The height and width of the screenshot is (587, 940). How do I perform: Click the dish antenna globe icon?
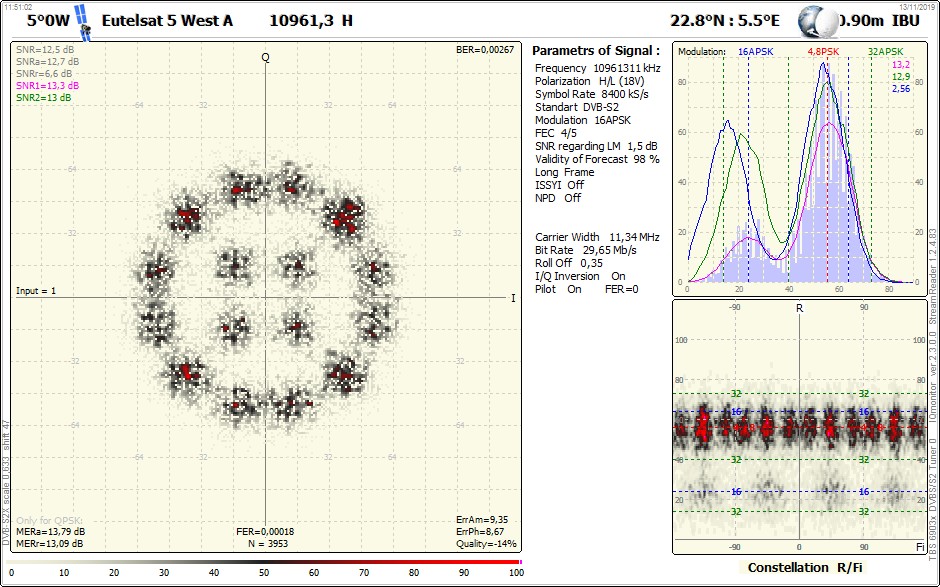click(x=821, y=21)
